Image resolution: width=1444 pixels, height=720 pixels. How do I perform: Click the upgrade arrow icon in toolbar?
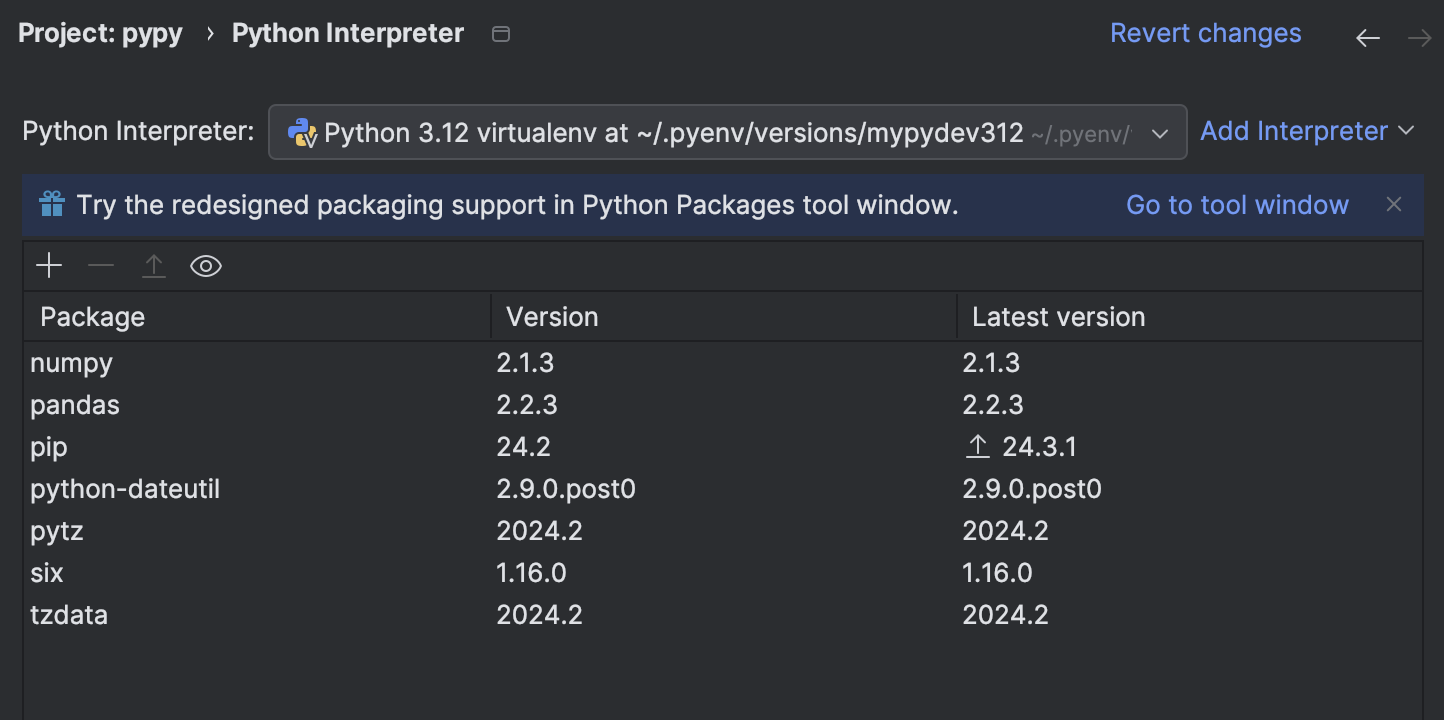[153, 266]
